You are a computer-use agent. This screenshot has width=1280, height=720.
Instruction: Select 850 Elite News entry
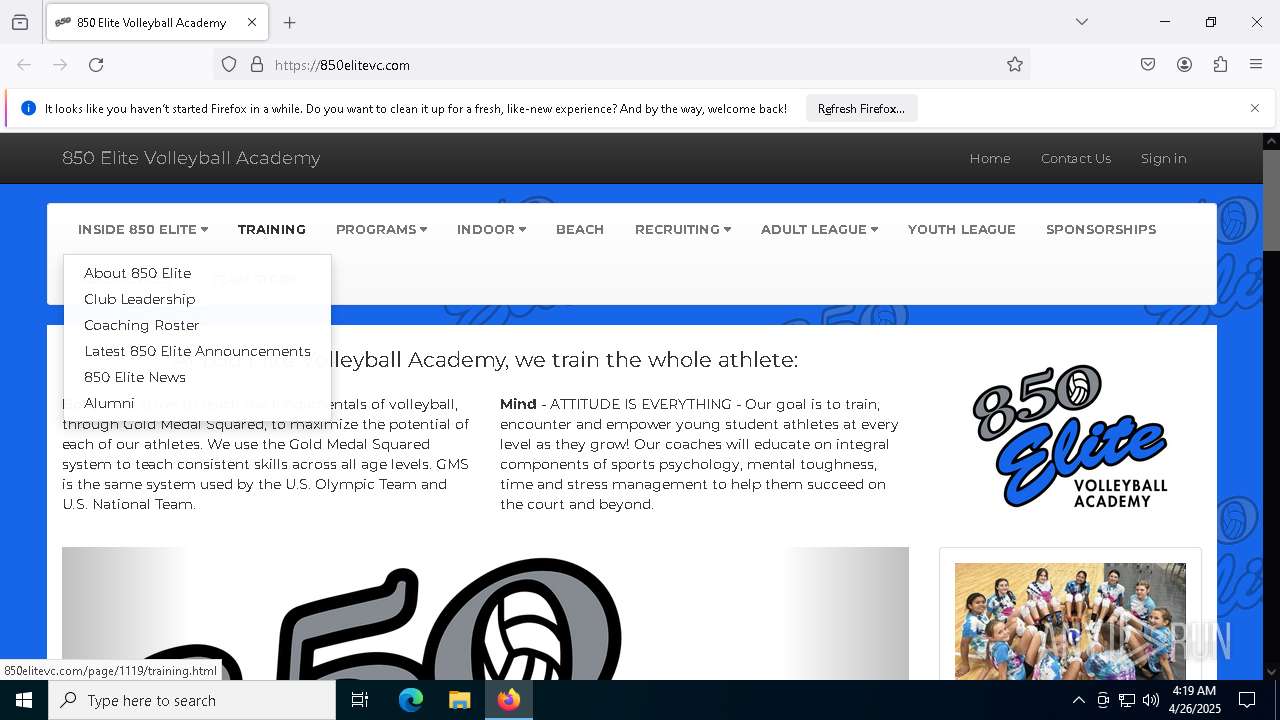(x=135, y=377)
